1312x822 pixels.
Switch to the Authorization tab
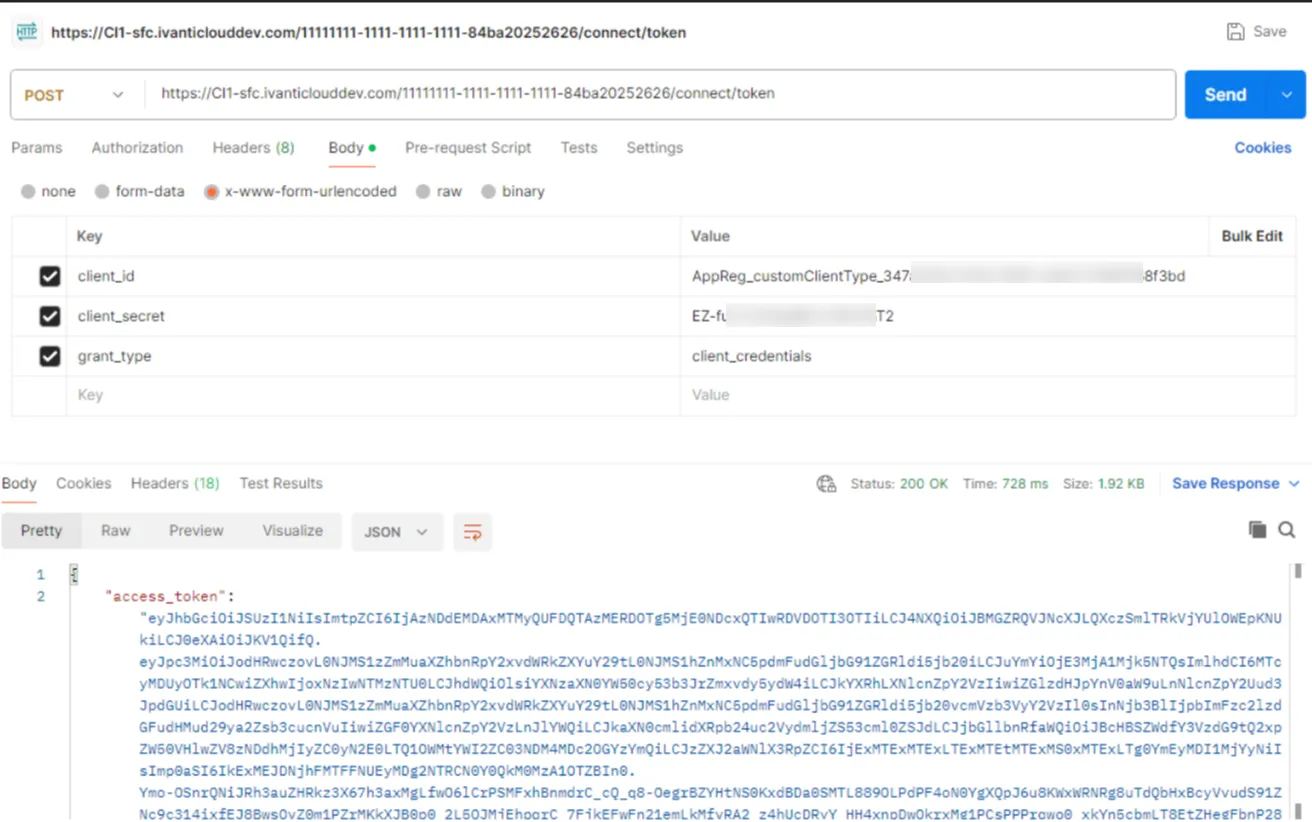point(137,148)
